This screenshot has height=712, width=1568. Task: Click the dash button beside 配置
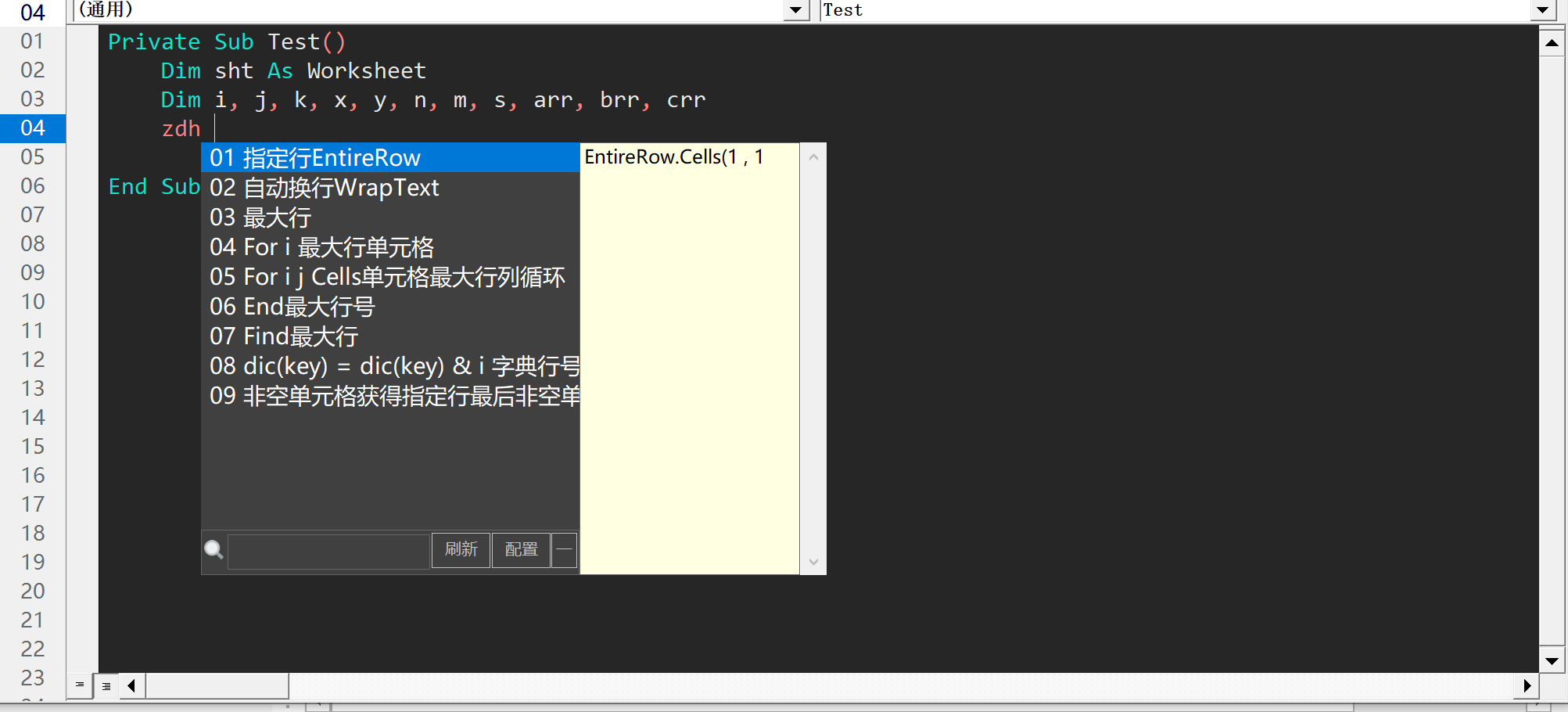tap(564, 550)
